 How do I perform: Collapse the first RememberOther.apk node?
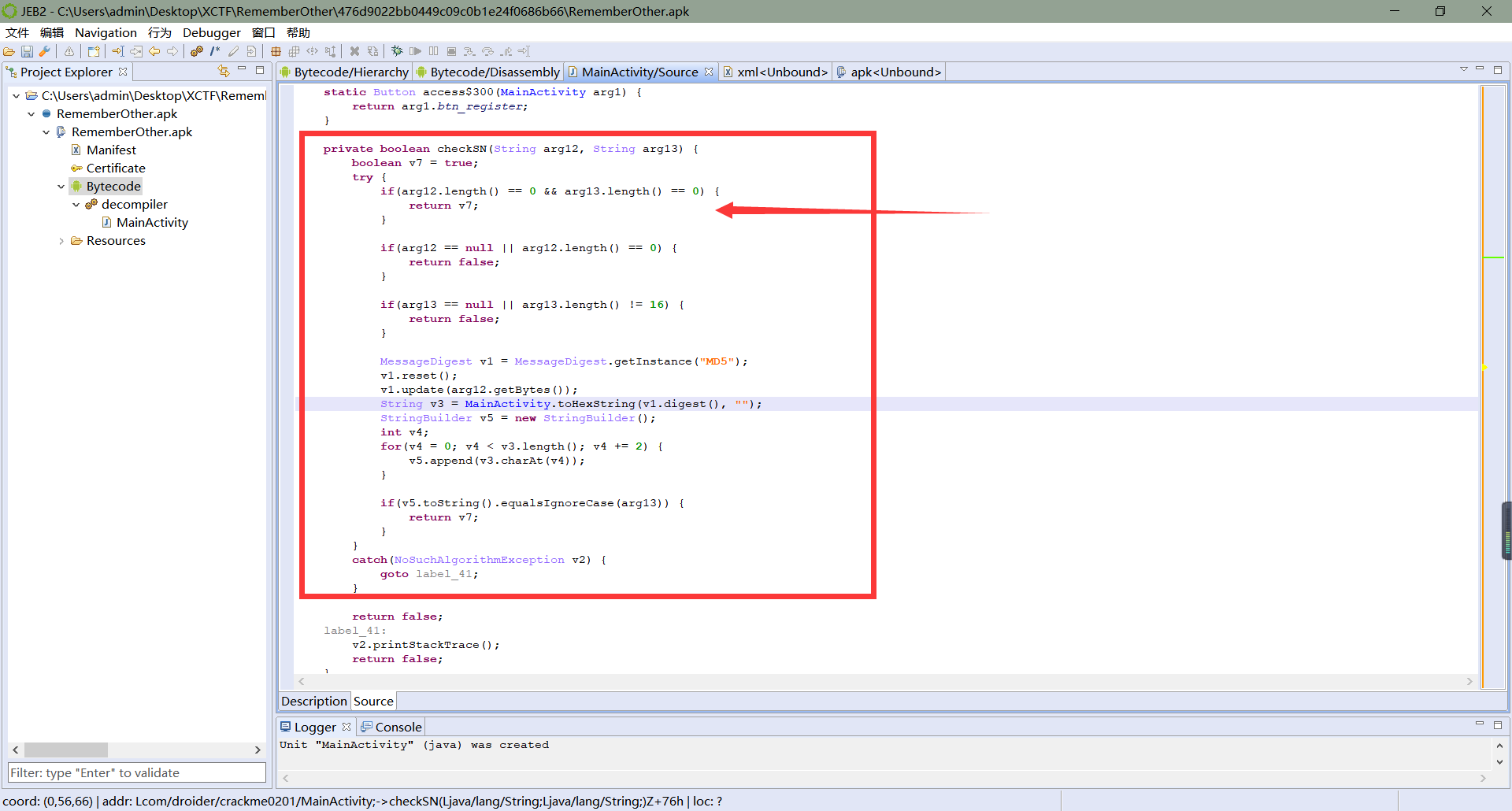(x=31, y=113)
